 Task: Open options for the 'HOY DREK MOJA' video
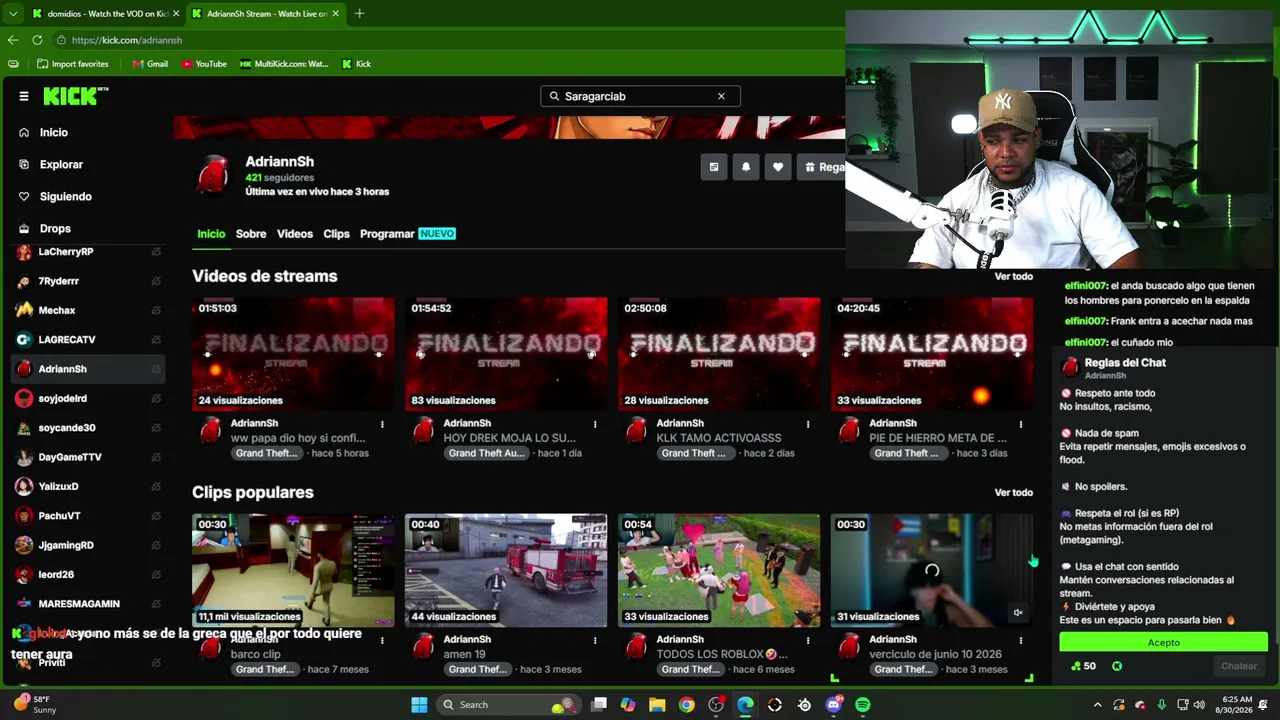click(x=595, y=424)
